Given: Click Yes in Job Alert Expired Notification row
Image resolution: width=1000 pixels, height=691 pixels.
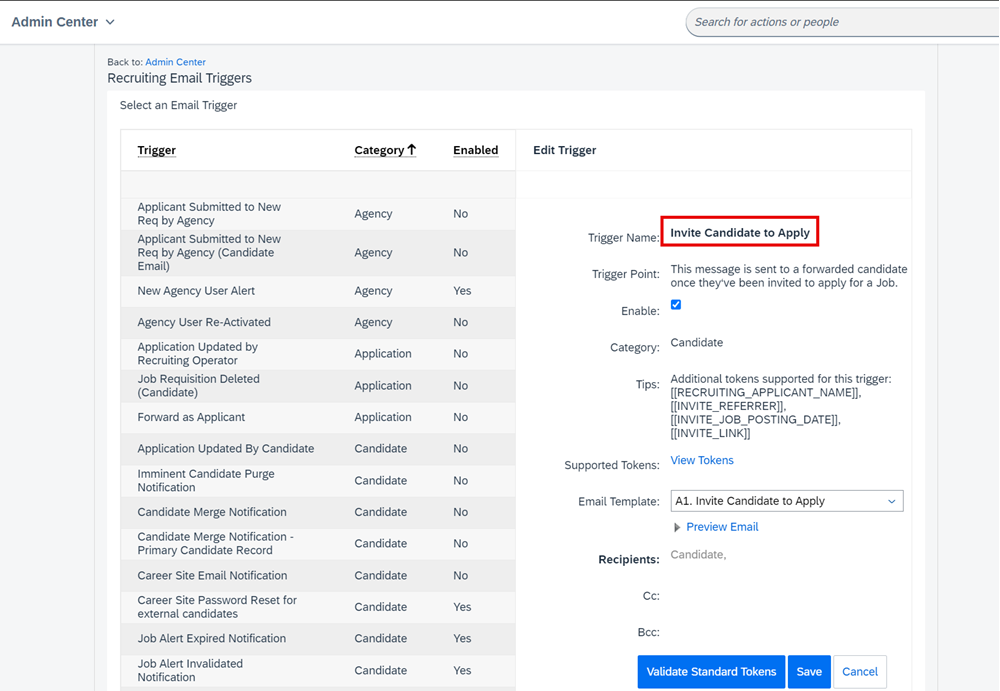Looking at the screenshot, I should coord(462,638).
